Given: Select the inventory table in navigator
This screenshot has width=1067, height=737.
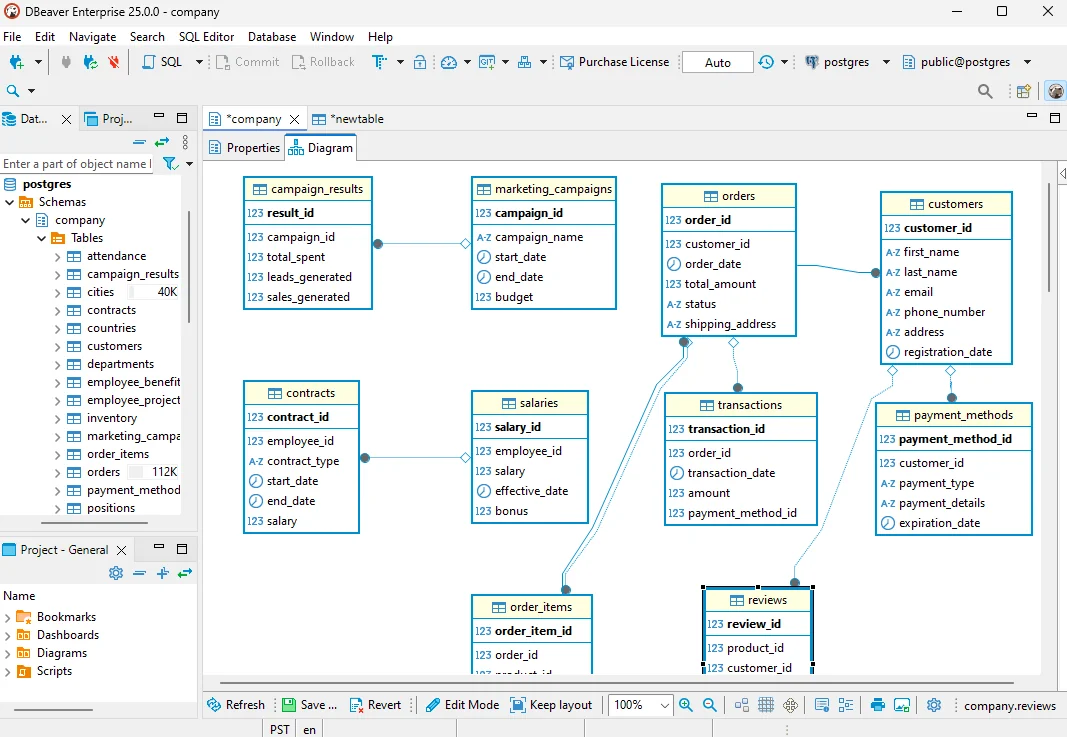Looking at the screenshot, I should [112, 419].
